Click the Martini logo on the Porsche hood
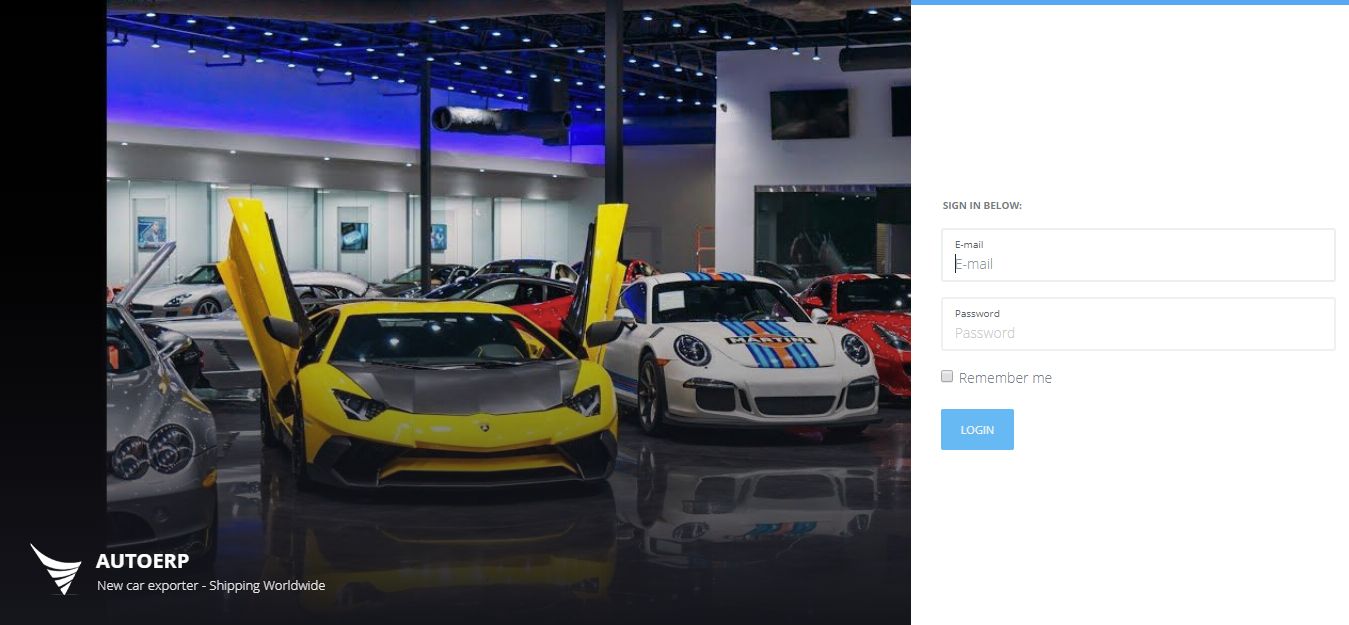 (770, 341)
